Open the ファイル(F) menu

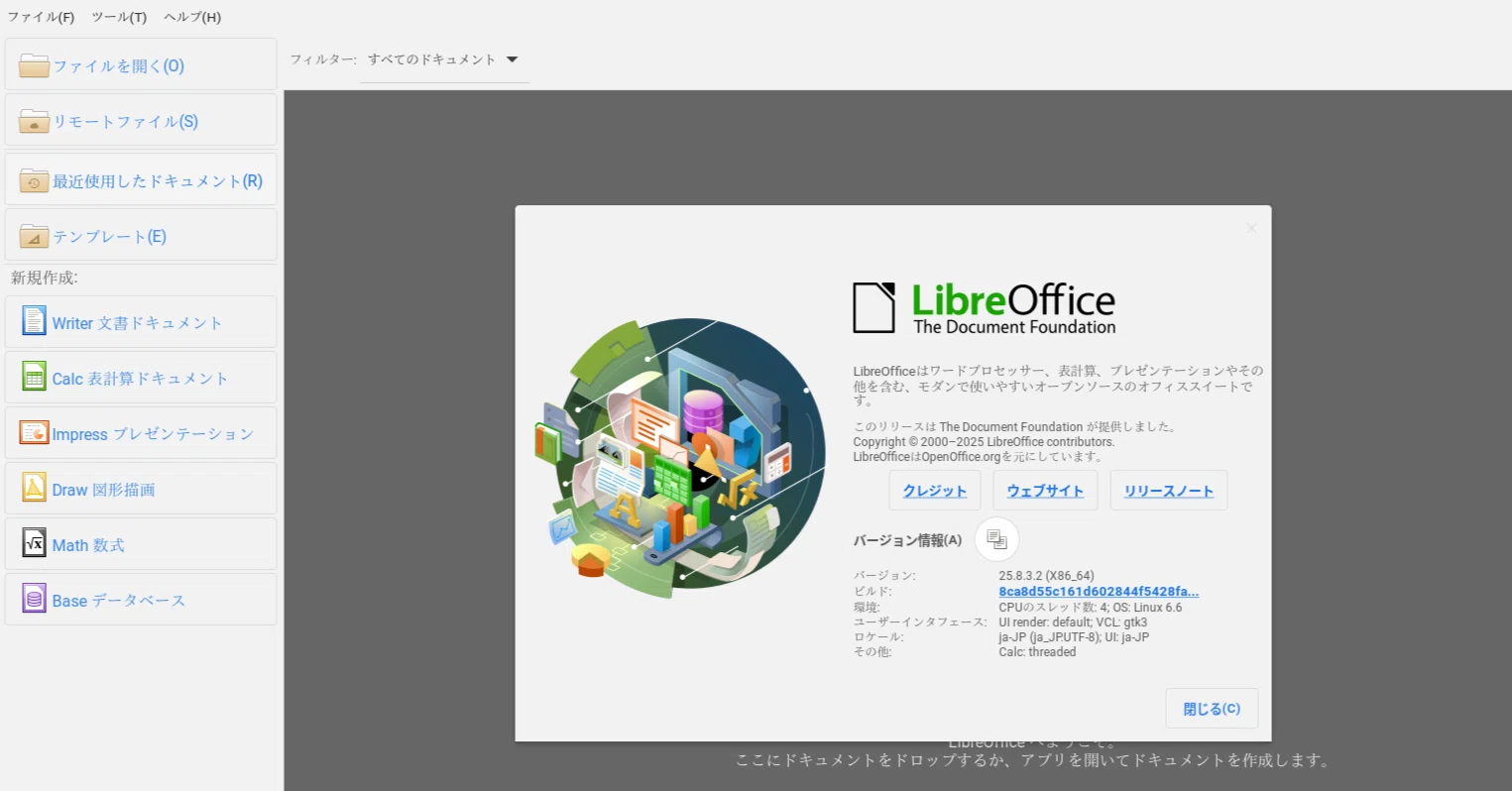[41, 17]
